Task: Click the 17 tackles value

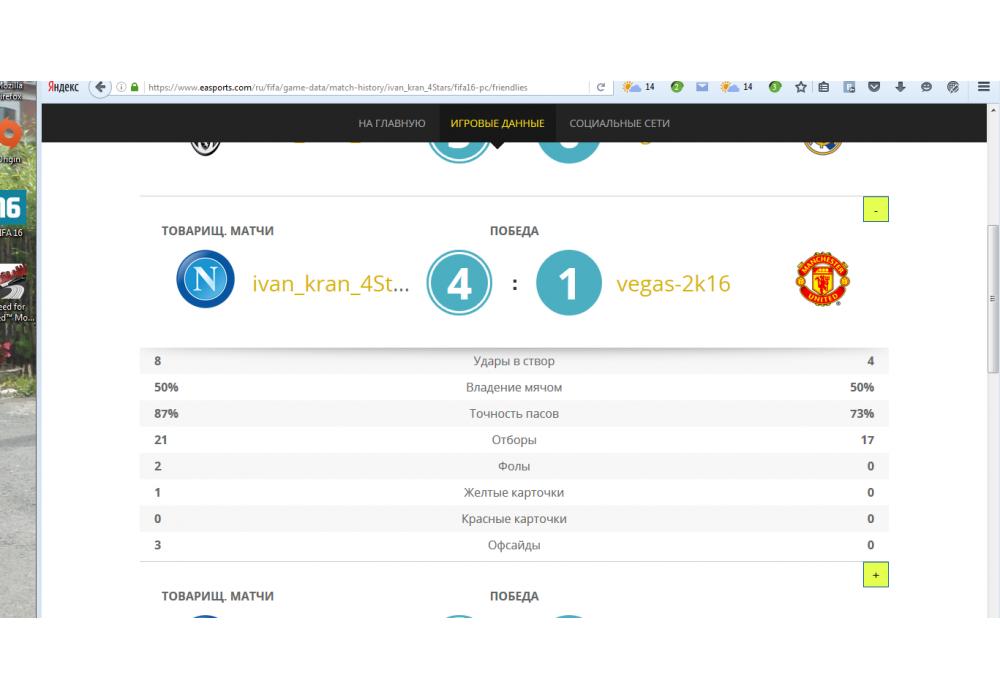Action: [867, 440]
